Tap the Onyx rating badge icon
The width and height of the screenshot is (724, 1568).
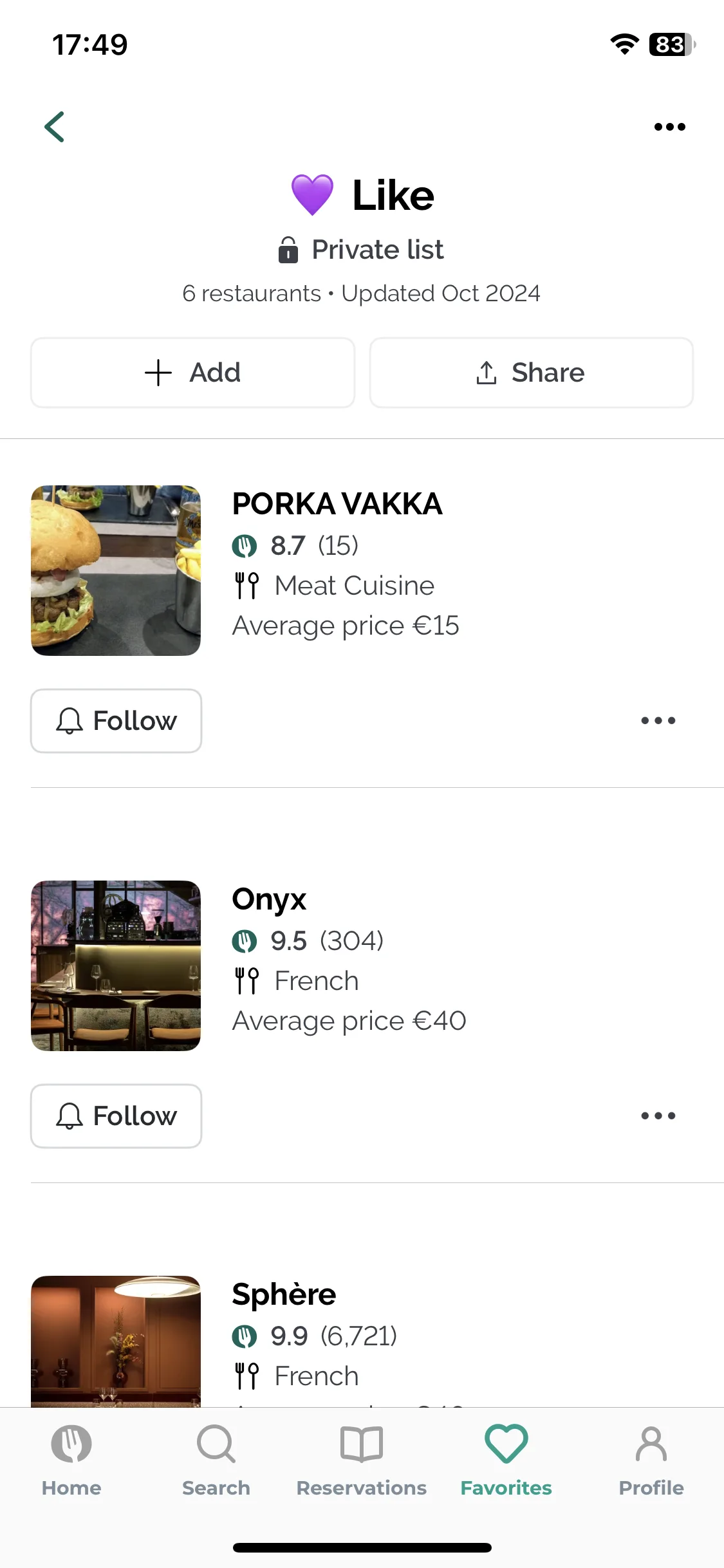click(x=245, y=941)
